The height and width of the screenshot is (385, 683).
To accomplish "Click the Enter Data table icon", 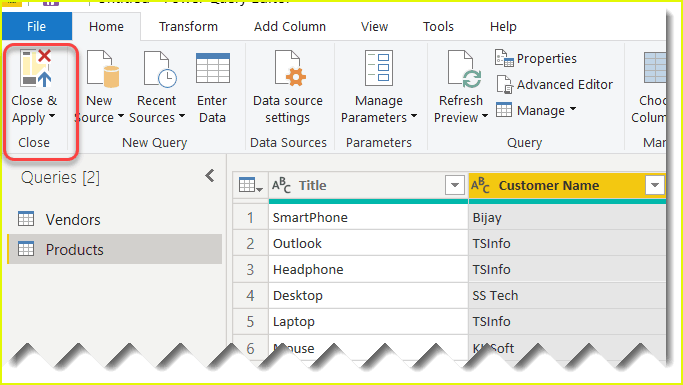I will (213, 68).
